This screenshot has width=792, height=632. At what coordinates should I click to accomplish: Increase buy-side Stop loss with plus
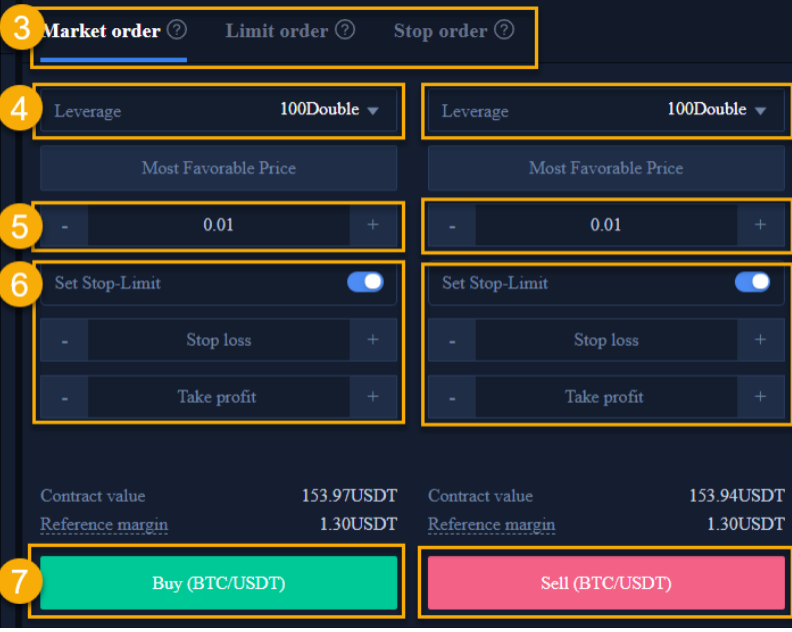pos(373,339)
